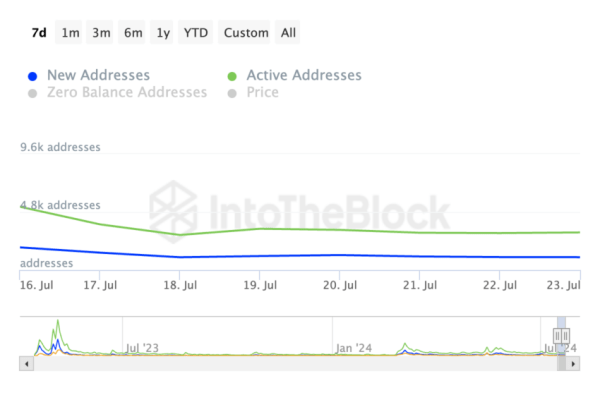
Task: Select the 7d time range
Action: coord(39,33)
